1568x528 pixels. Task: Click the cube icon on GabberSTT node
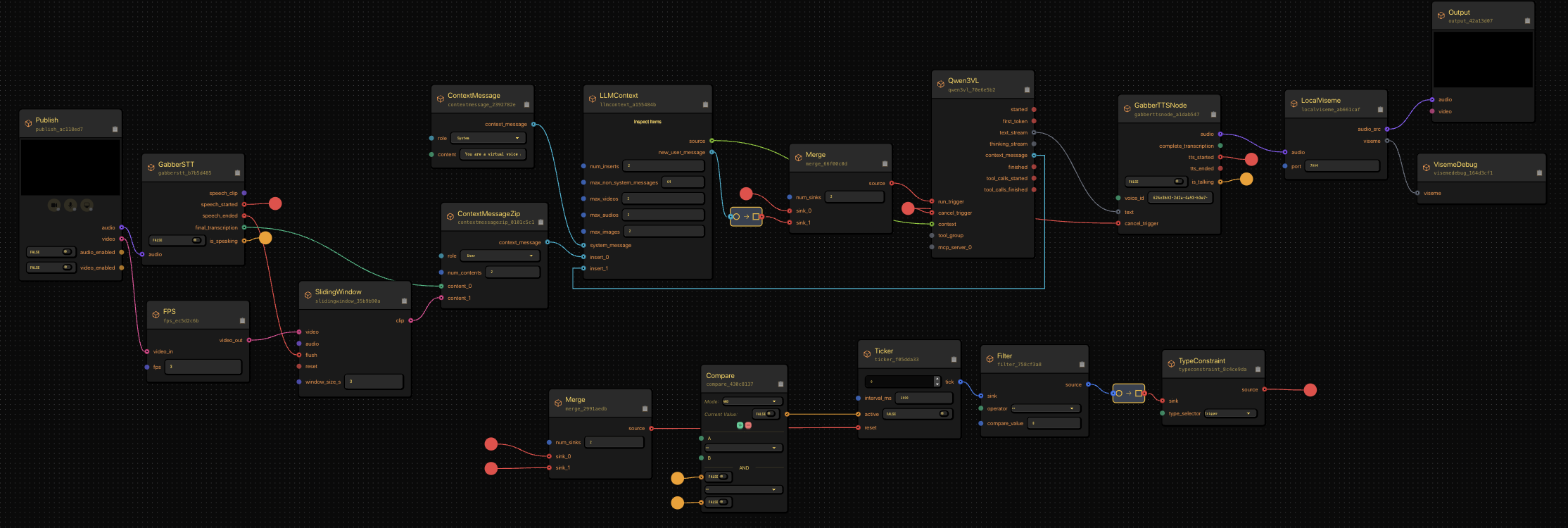point(151,168)
